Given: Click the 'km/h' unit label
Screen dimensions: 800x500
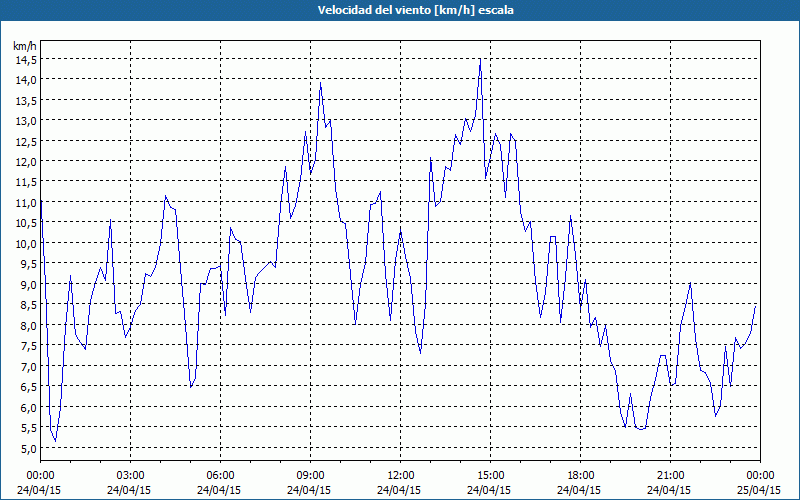Looking at the screenshot, I should 25,46.
